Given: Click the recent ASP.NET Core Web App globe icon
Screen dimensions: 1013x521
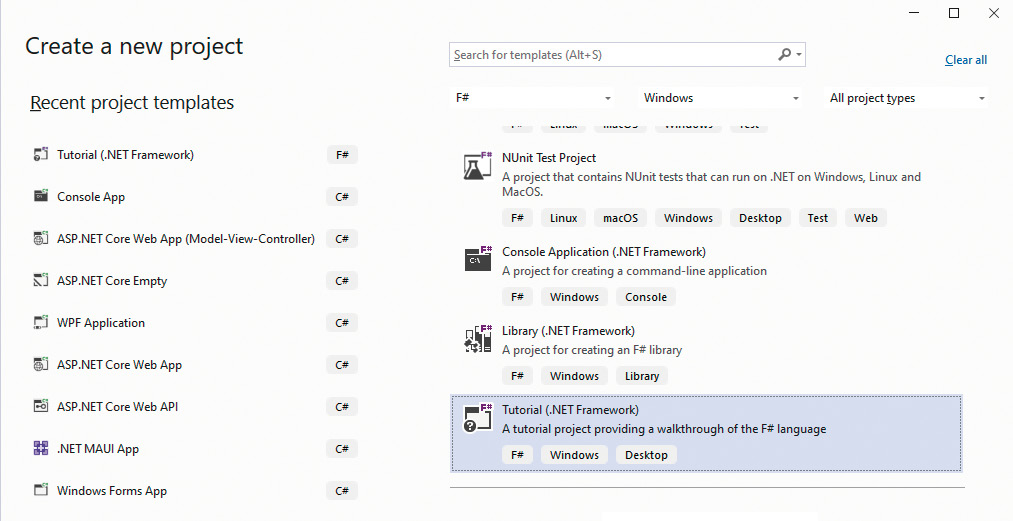Looking at the screenshot, I should point(41,364).
